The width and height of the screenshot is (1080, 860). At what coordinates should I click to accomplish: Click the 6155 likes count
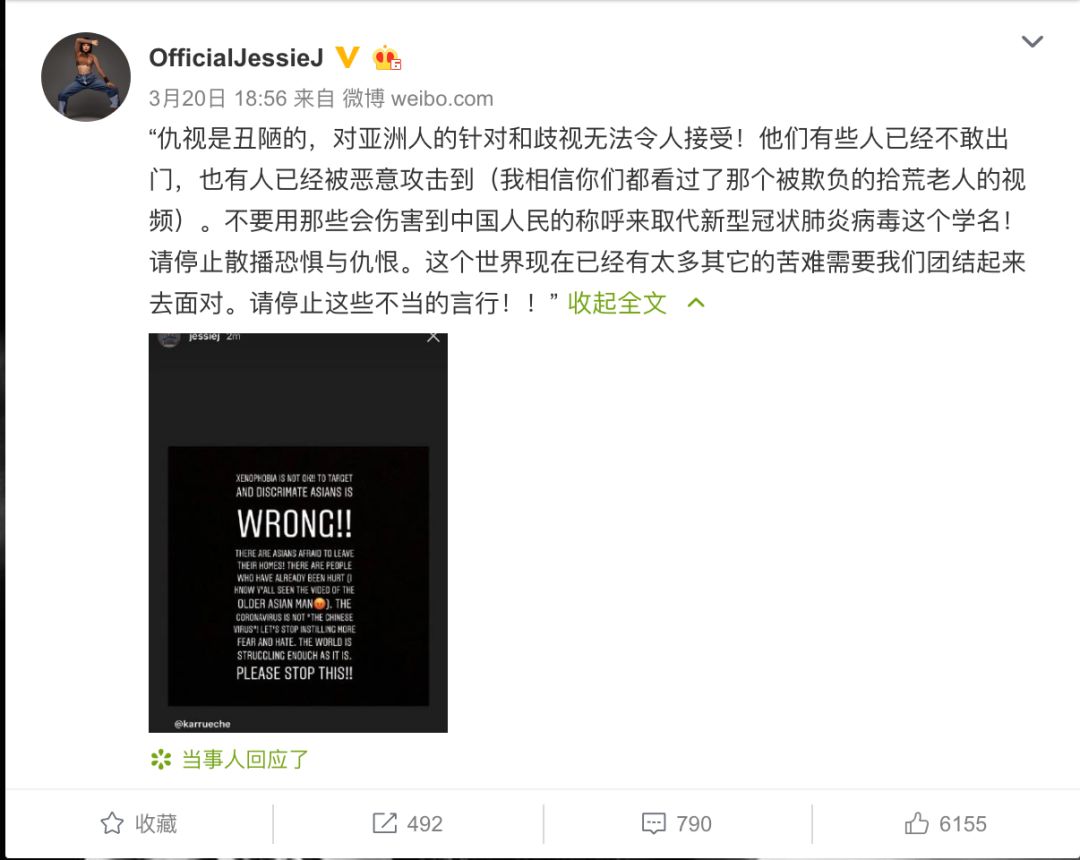coord(963,824)
